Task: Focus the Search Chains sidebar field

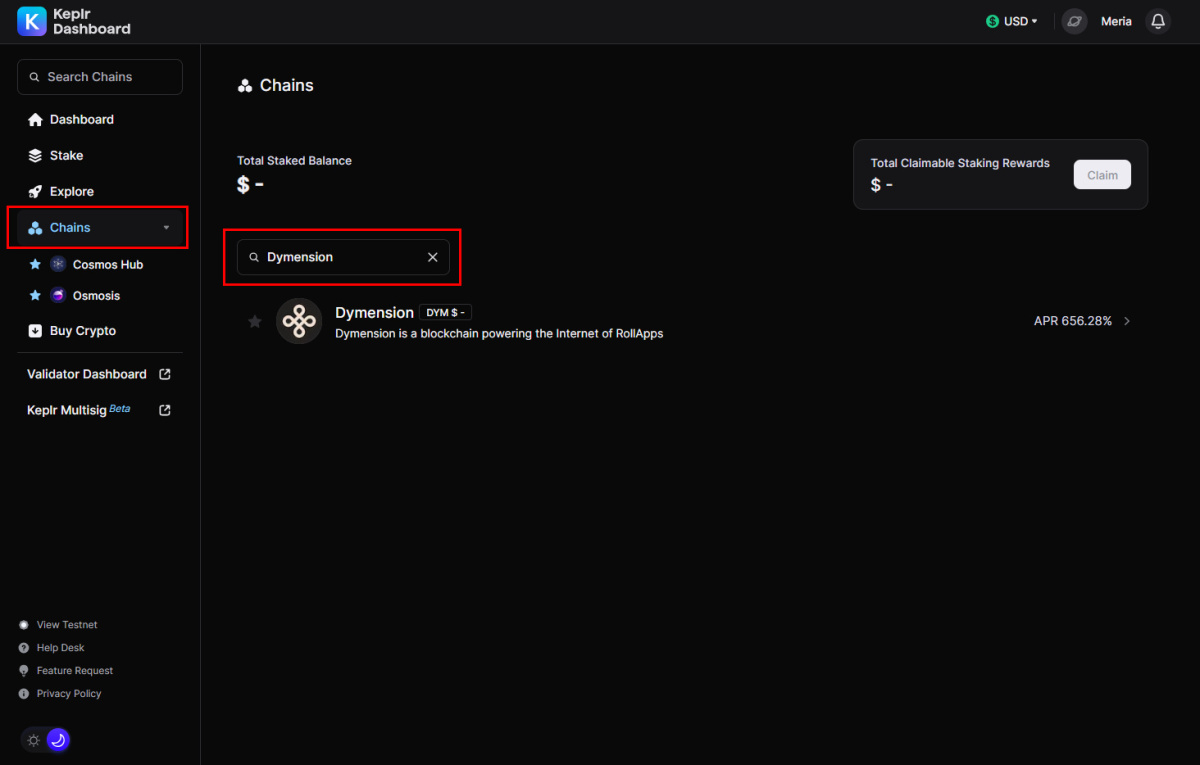Action: click(100, 77)
